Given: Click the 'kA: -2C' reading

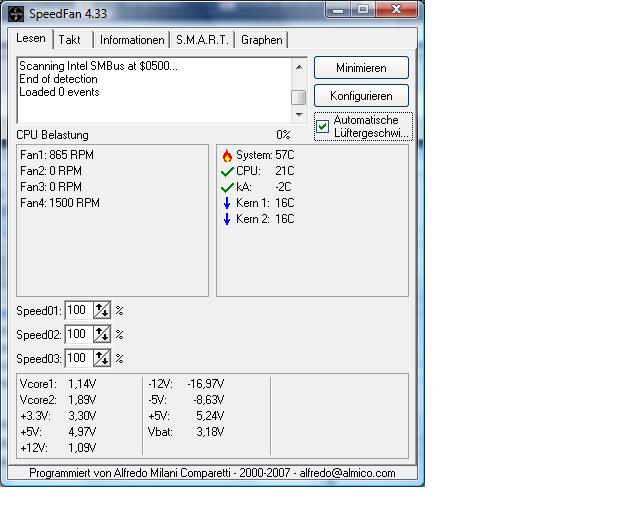Looking at the screenshot, I should pos(264,187).
